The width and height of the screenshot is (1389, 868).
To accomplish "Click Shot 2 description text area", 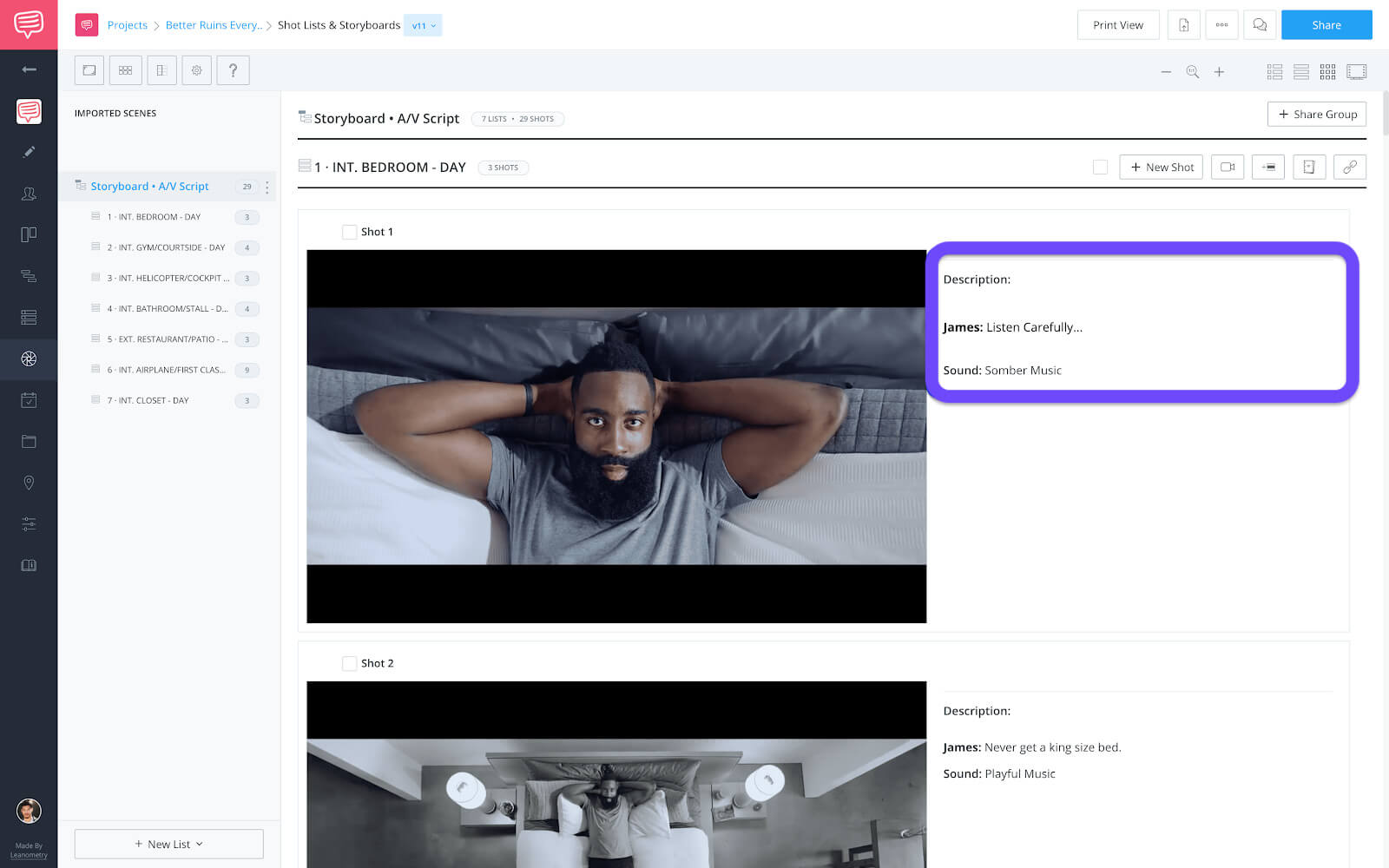I will point(1137,742).
